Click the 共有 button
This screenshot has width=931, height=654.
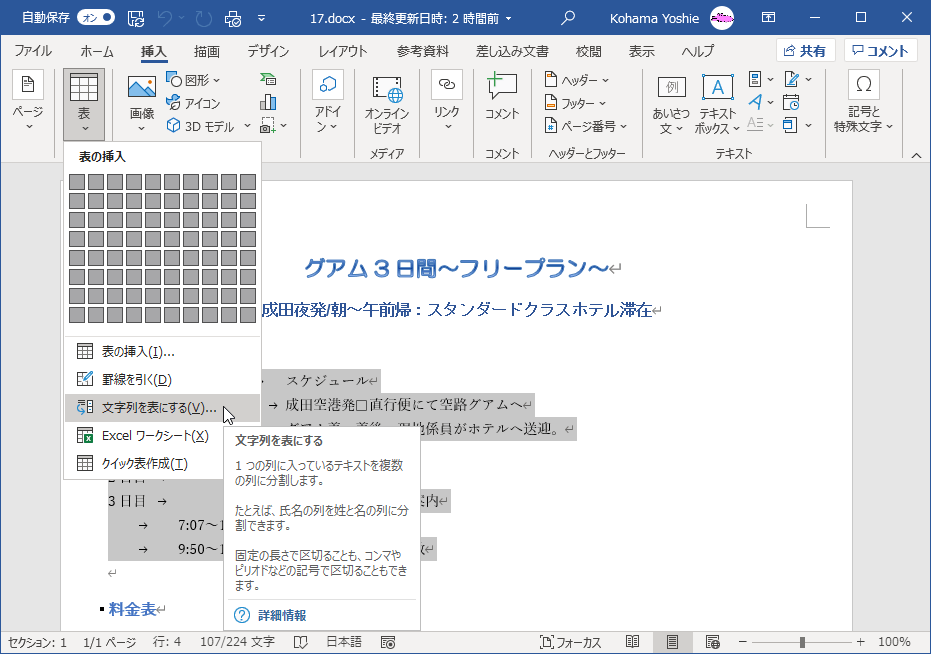coord(805,50)
